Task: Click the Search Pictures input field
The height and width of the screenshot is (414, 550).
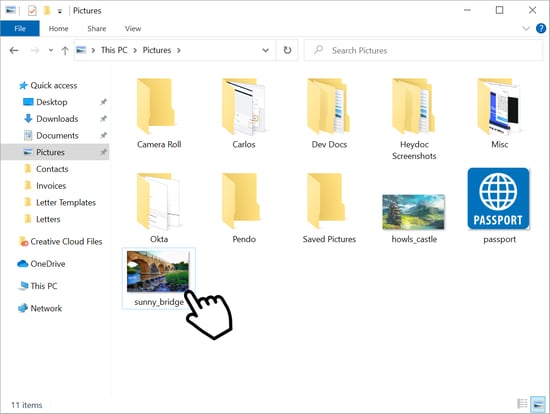Action: [x=423, y=50]
